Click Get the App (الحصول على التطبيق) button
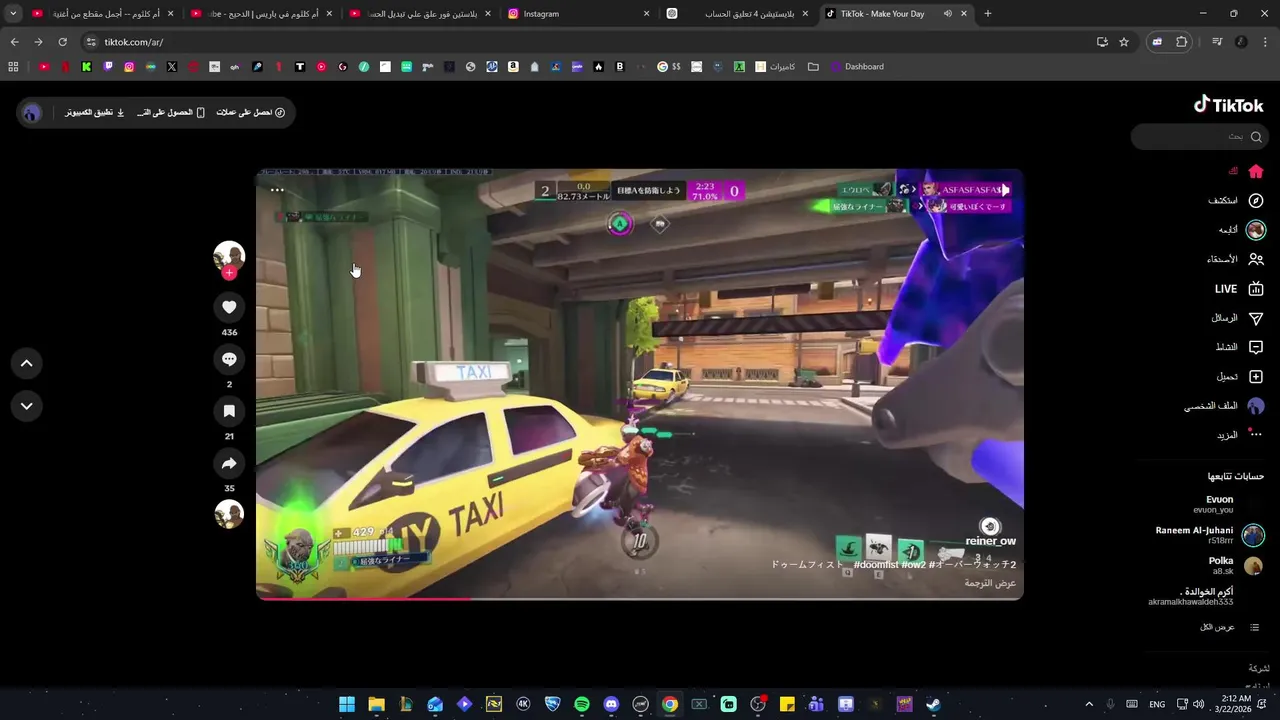Image resolution: width=1280 pixels, height=720 pixels. point(171,113)
